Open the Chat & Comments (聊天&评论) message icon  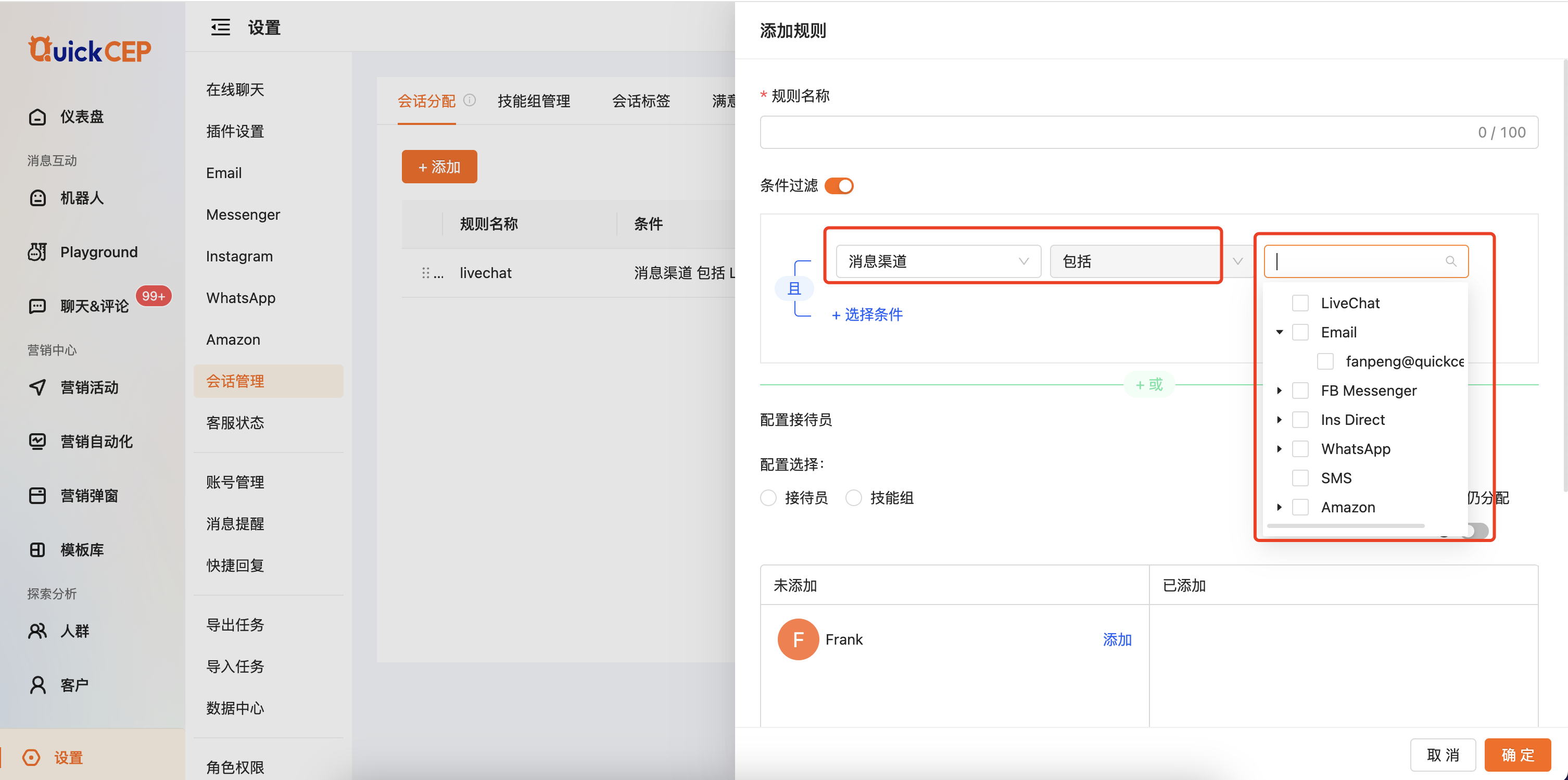click(37, 306)
